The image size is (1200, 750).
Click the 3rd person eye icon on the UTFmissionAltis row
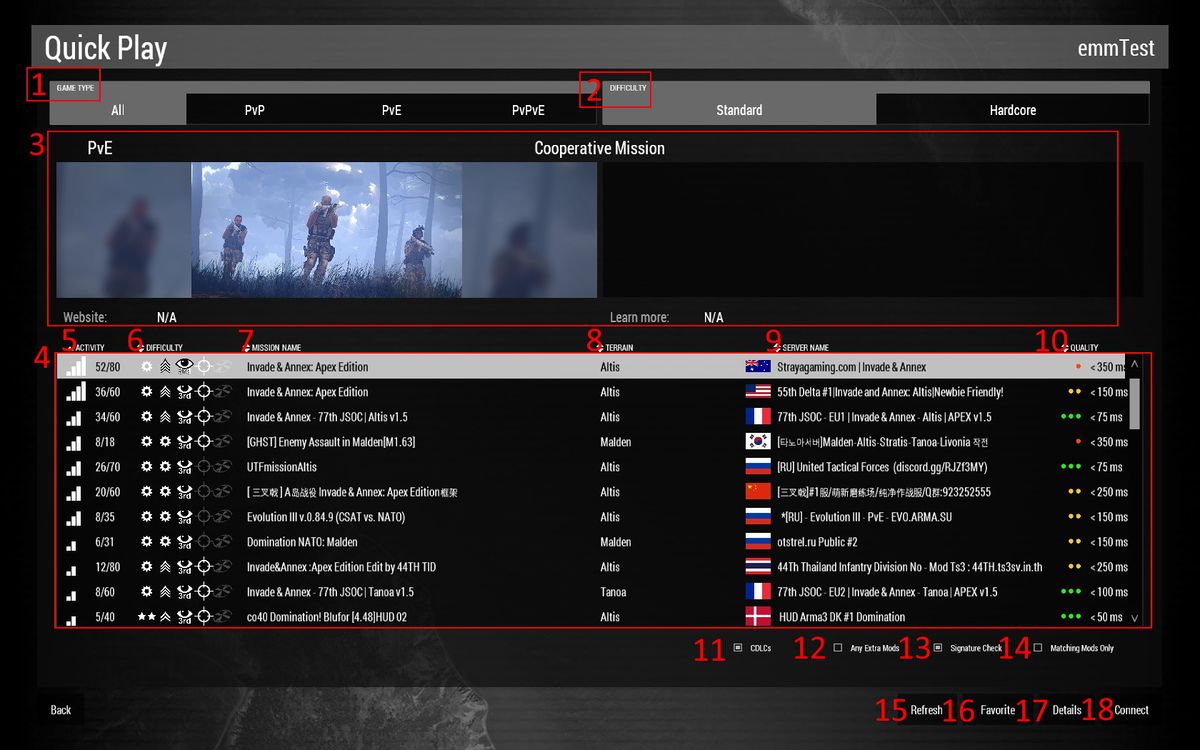pos(184,466)
